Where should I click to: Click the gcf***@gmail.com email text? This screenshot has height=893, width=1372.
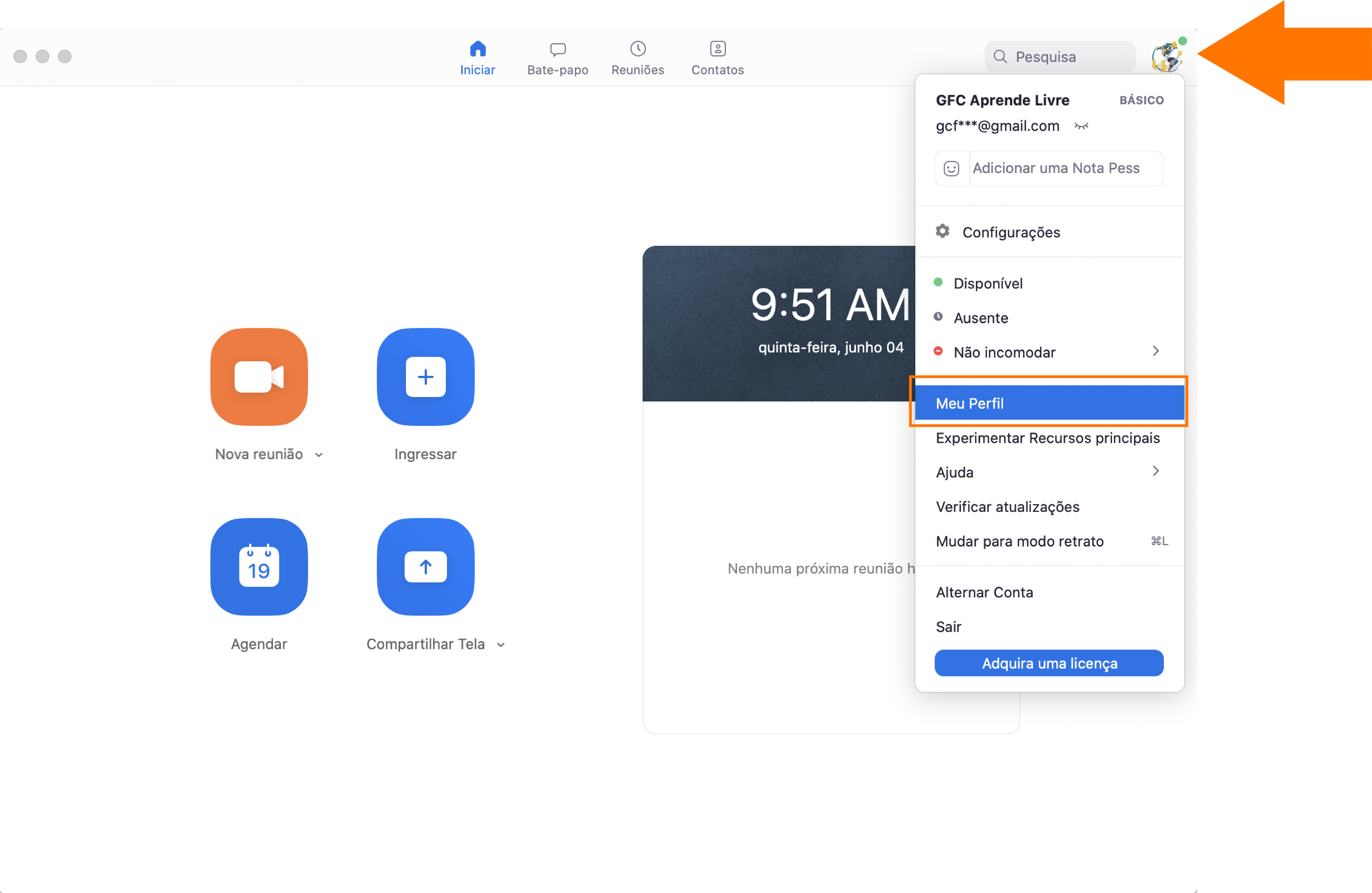(x=997, y=126)
